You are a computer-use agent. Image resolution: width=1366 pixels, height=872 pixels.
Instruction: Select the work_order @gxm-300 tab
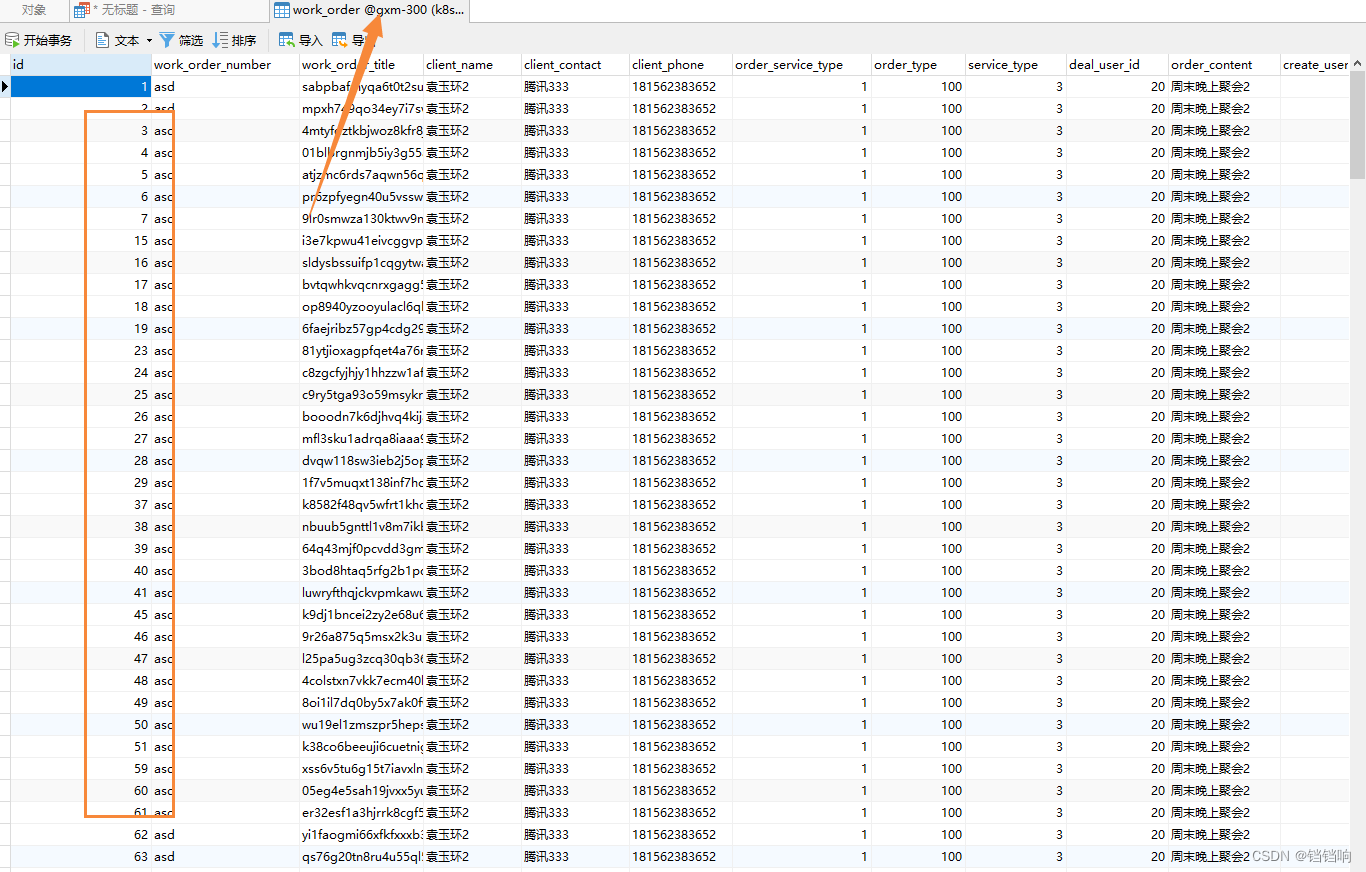coord(368,11)
